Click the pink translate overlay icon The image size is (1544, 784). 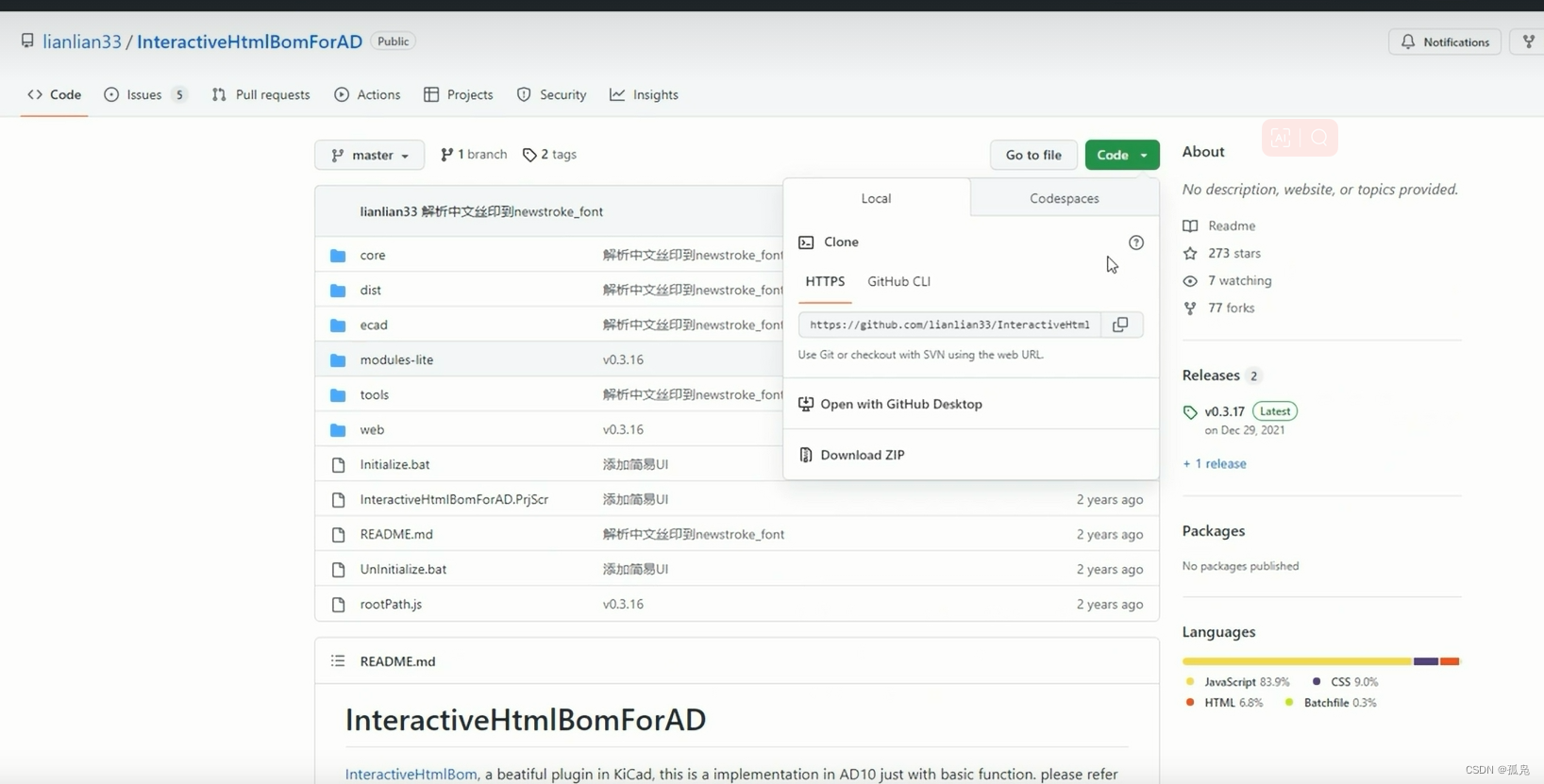(1281, 139)
